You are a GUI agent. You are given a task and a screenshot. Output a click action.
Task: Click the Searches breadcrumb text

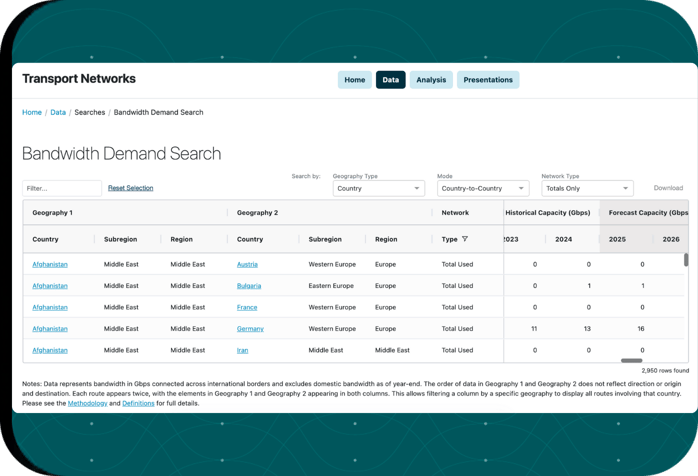(x=89, y=112)
